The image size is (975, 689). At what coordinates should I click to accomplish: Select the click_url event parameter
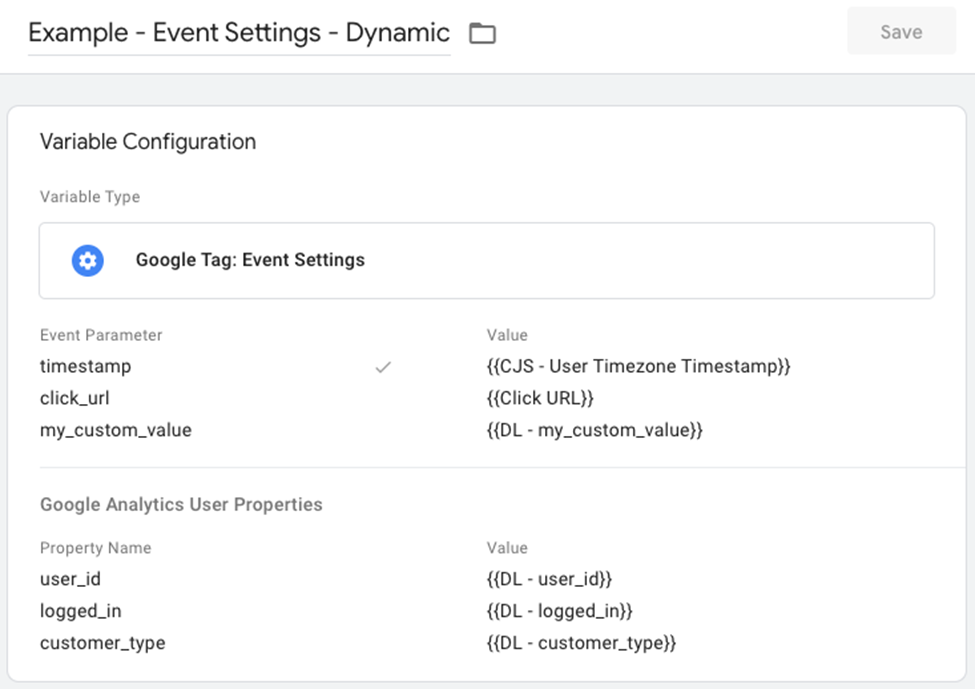(74, 399)
